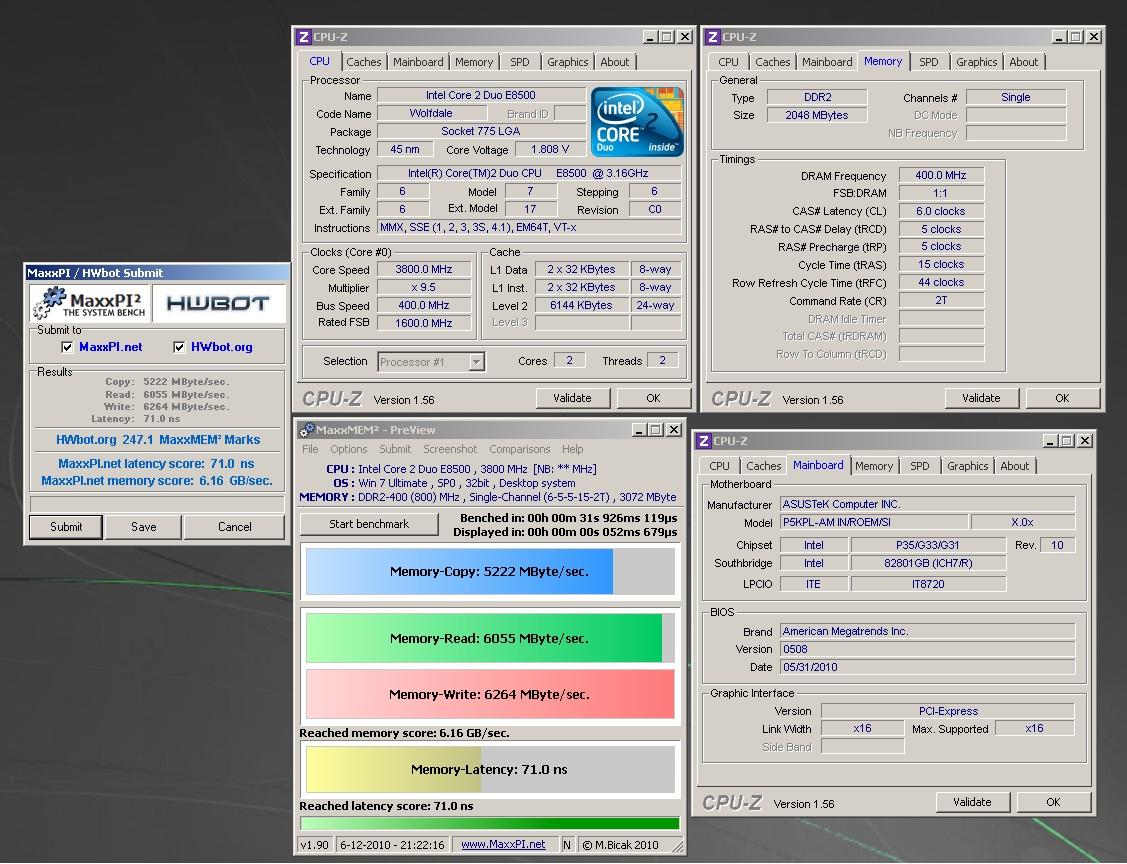Screen dimensions: 1127x864
Task: Expand the Processor #1 selection dropdown
Action: (476, 362)
